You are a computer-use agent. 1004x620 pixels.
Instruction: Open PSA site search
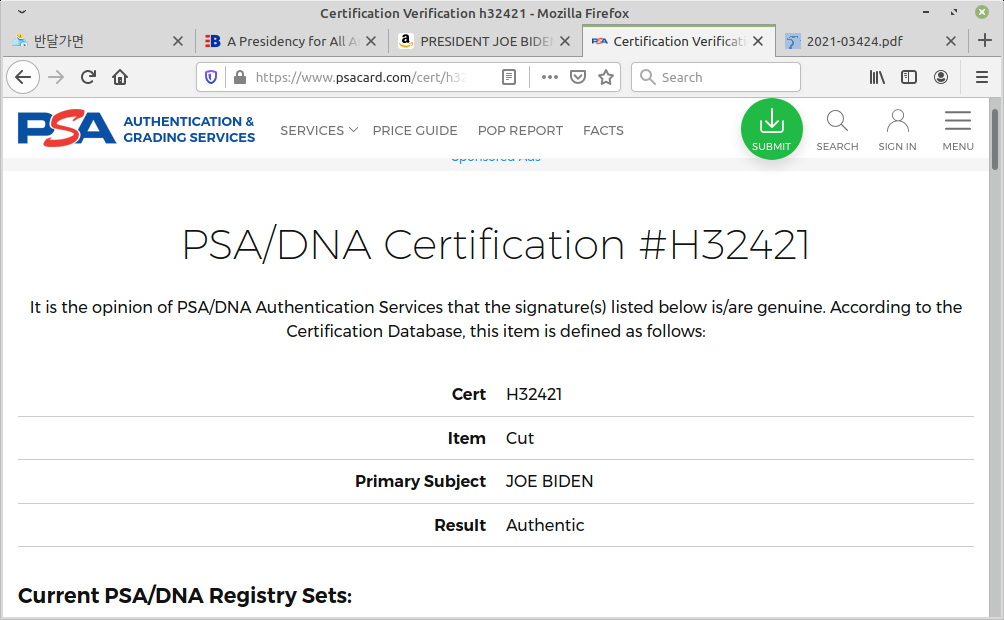point(837,130)
